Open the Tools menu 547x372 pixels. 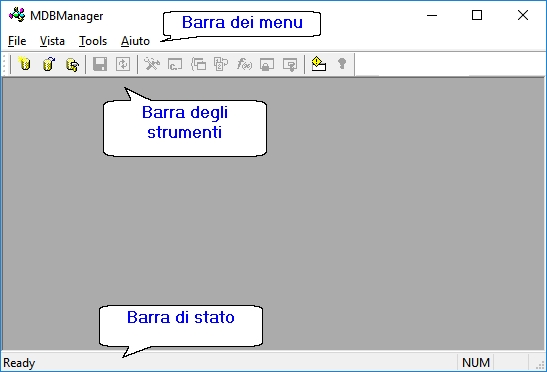93,41
